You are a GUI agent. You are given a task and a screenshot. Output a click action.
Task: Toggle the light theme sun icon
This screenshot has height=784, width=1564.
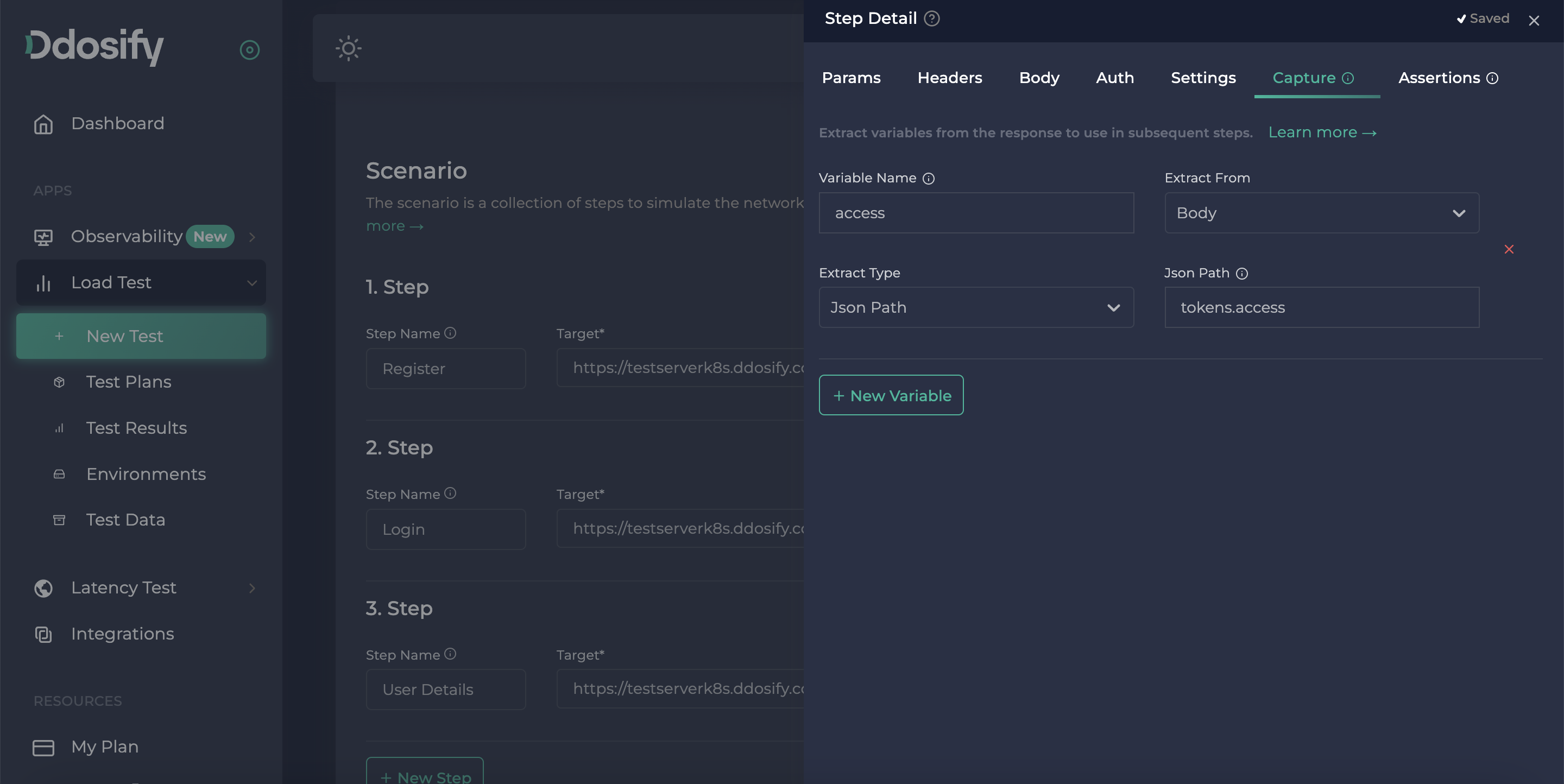click(348, 48)
